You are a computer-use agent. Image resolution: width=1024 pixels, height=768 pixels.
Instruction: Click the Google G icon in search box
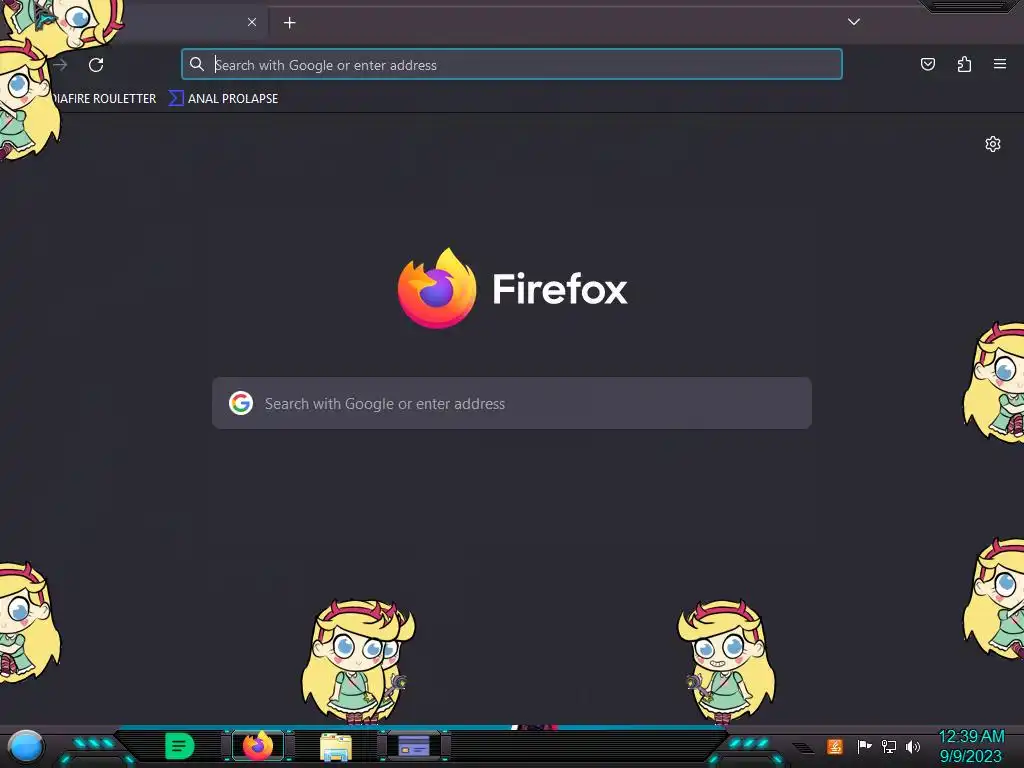pos(241,403)
